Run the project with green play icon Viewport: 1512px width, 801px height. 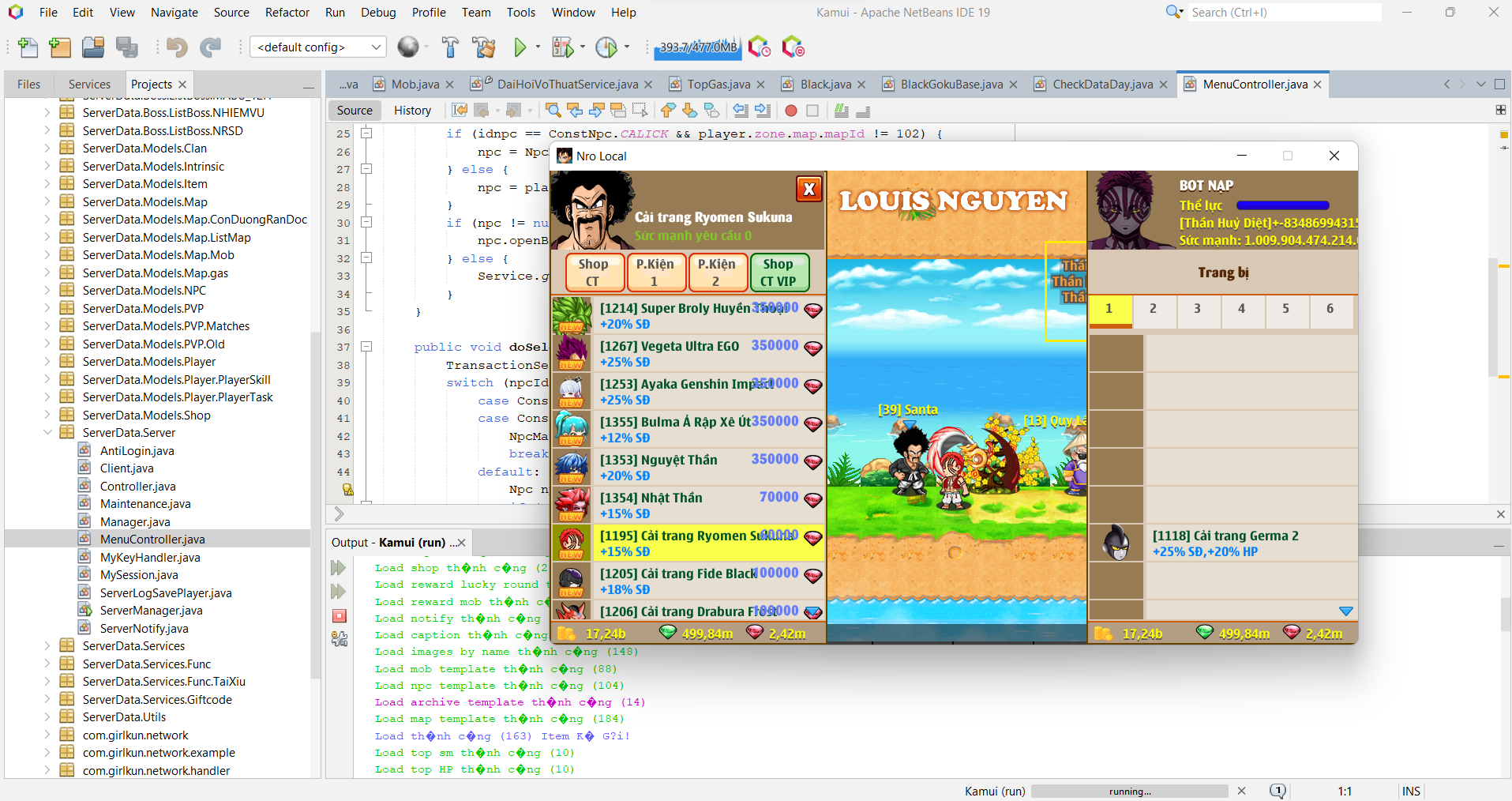[520, 47]
